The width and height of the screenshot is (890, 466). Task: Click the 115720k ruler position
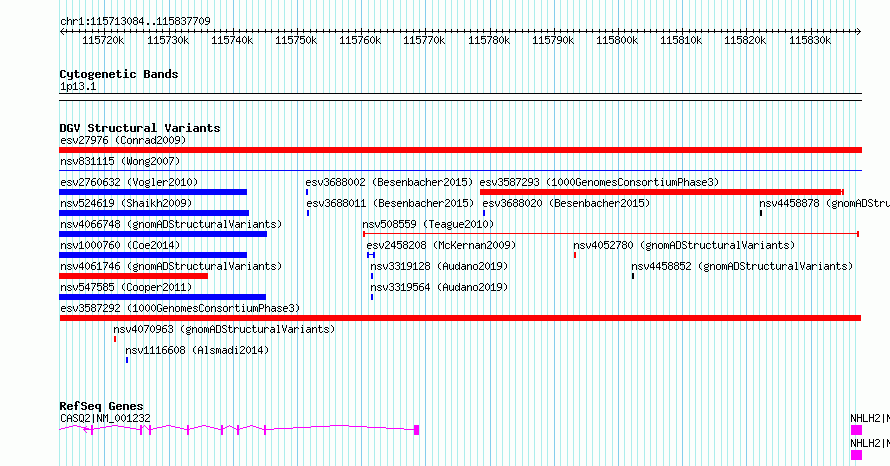103,40
